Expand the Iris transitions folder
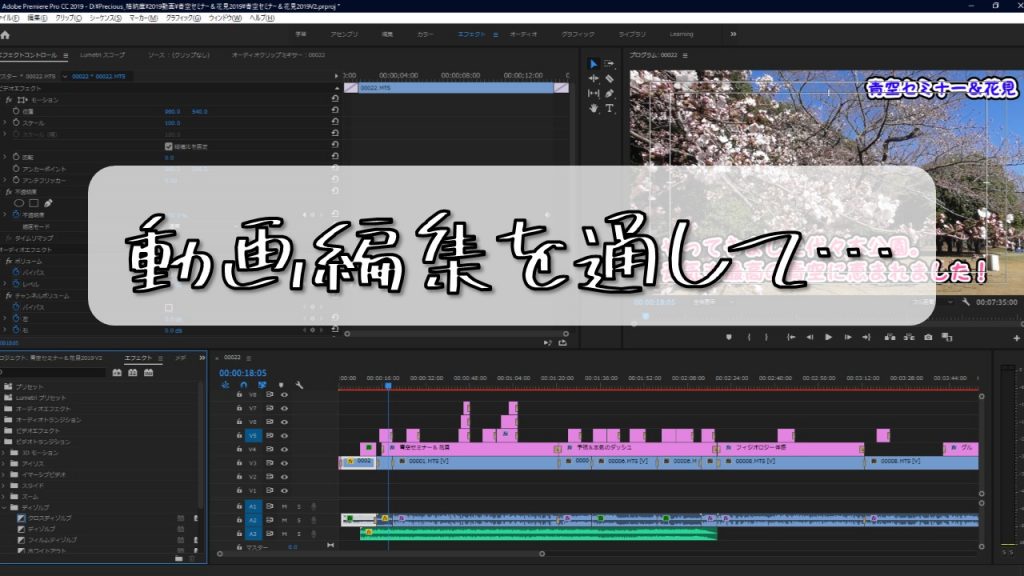The image size is (1024, 576). [5, 464]
